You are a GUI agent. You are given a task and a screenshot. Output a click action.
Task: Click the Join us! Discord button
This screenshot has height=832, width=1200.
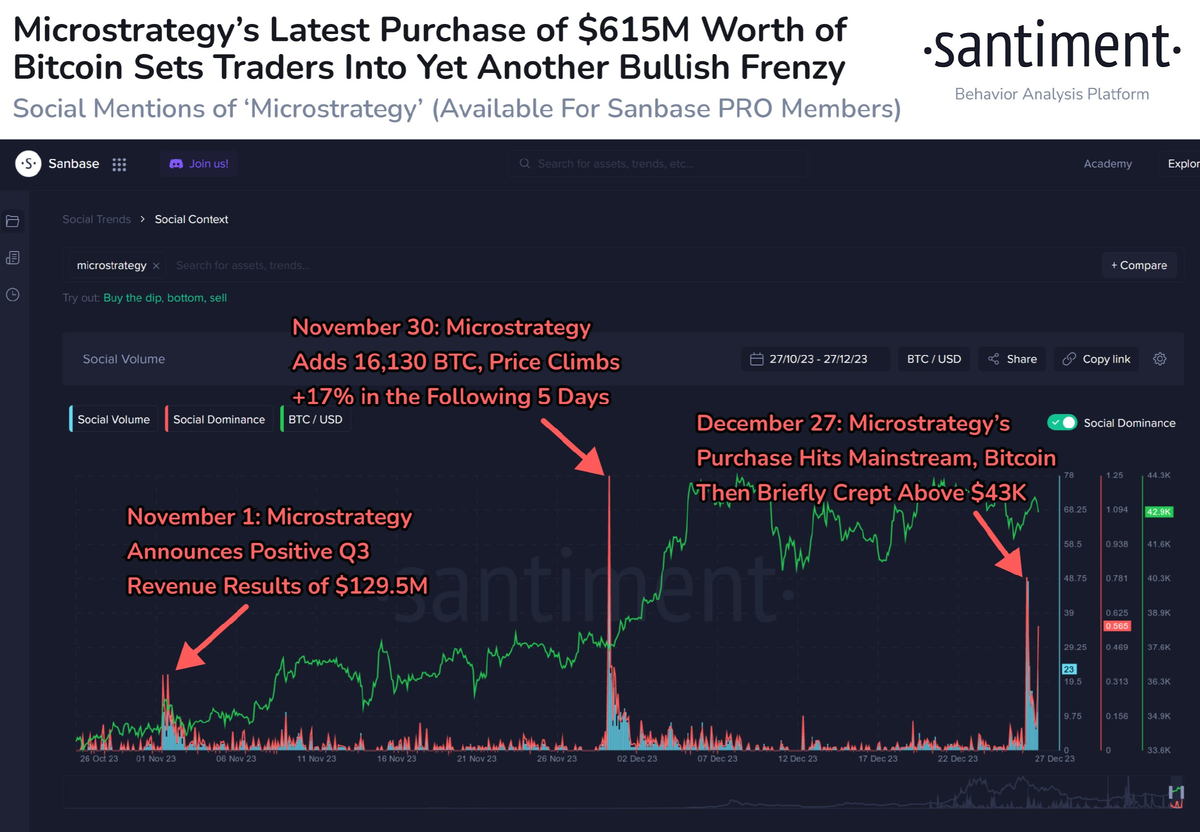tap(198, 163)
